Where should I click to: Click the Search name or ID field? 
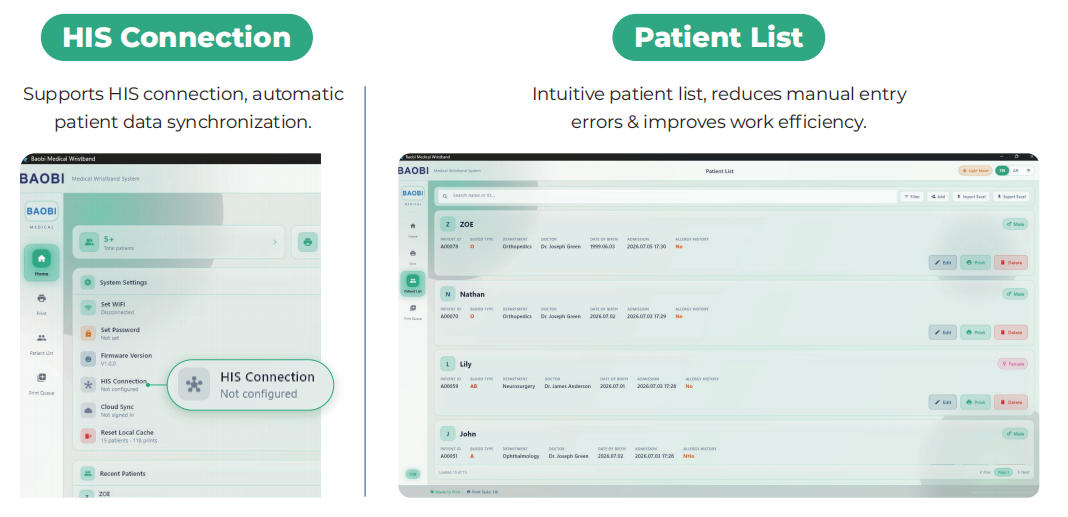668,196
